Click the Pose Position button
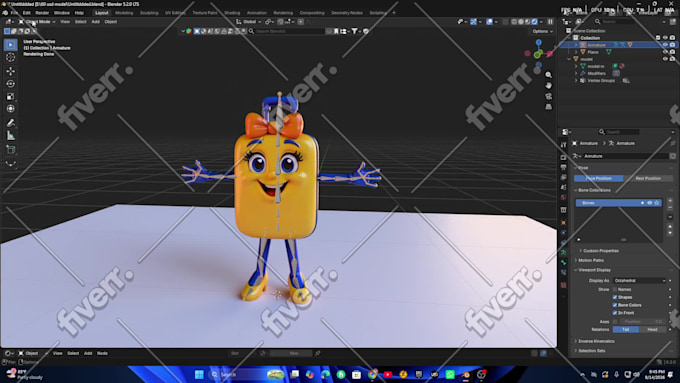680x383 pixels. (598, 178)
